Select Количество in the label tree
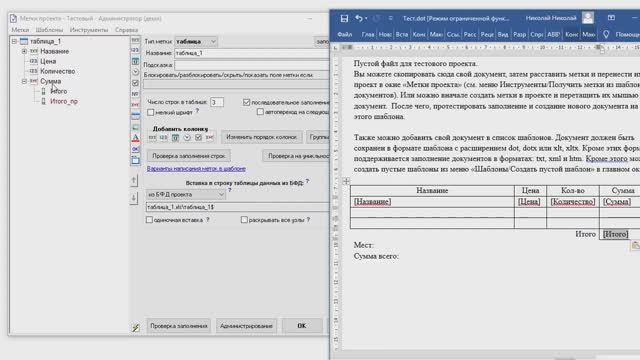The image size is (640, 360). click(x=58, y=71)
